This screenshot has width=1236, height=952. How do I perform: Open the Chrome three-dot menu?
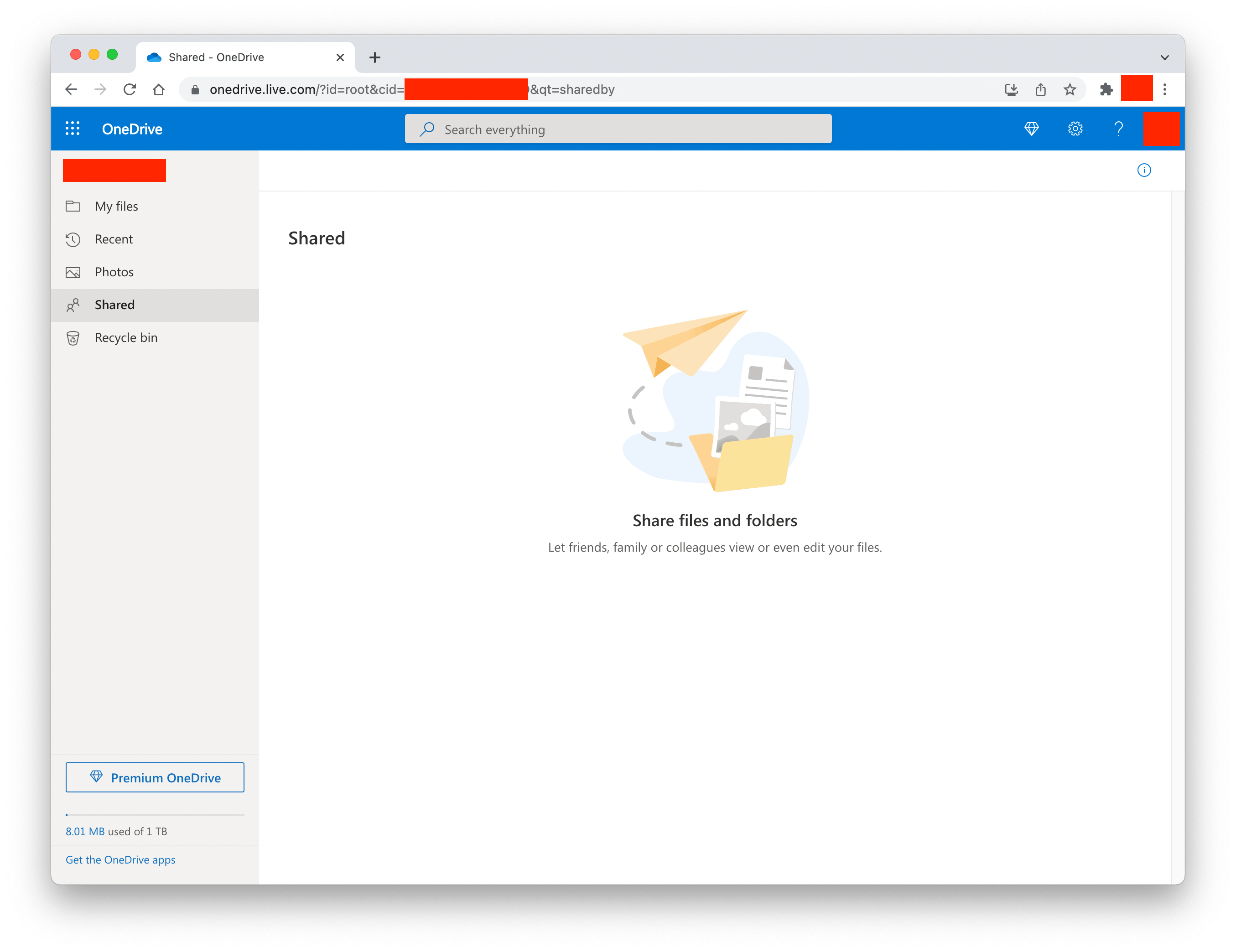tap(1165, 89)
